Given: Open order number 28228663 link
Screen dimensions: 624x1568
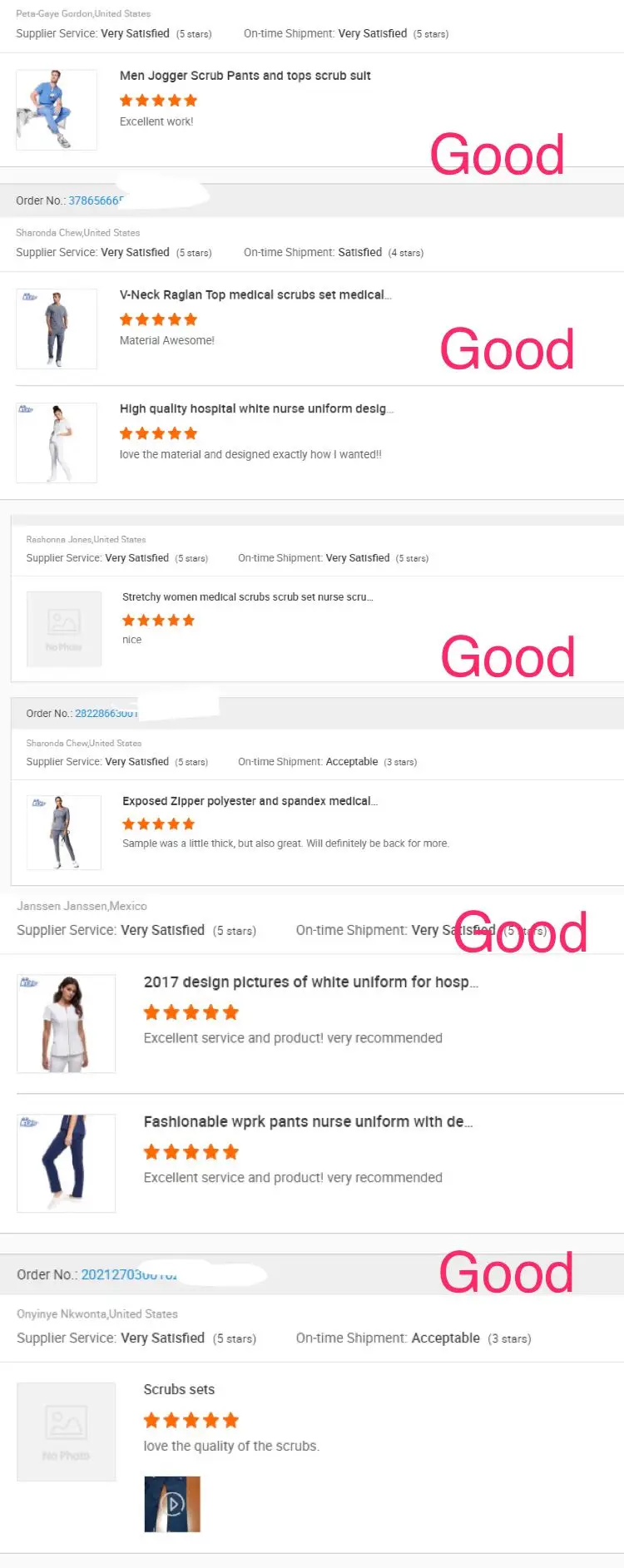Looking at the screenshot, I should 106,714.
